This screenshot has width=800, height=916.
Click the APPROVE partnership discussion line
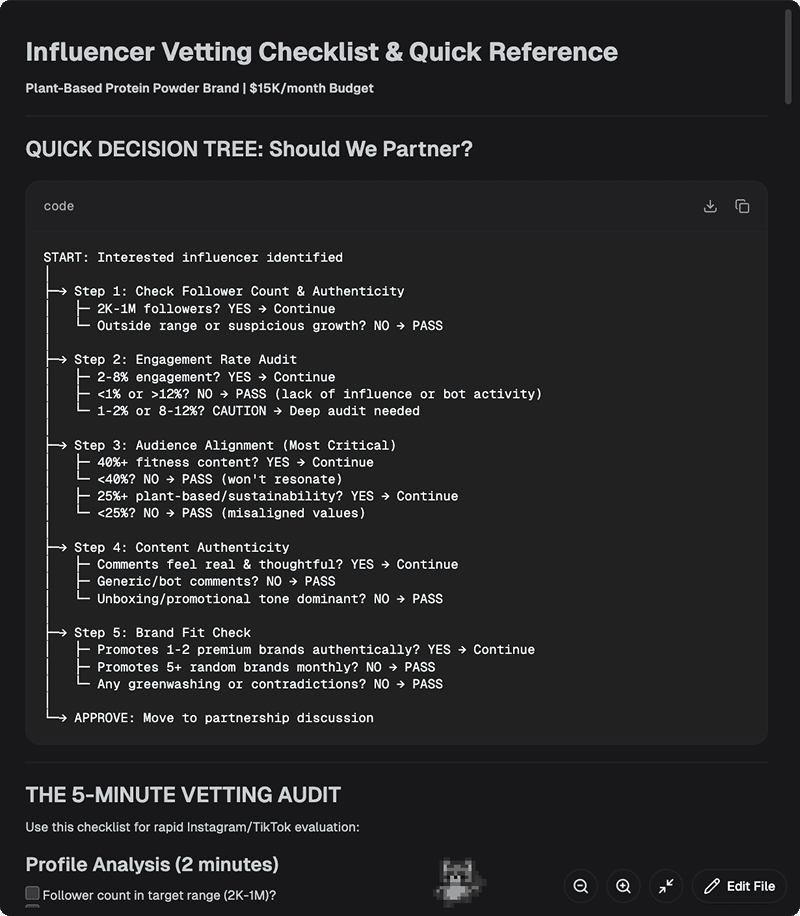click(223, 717)
